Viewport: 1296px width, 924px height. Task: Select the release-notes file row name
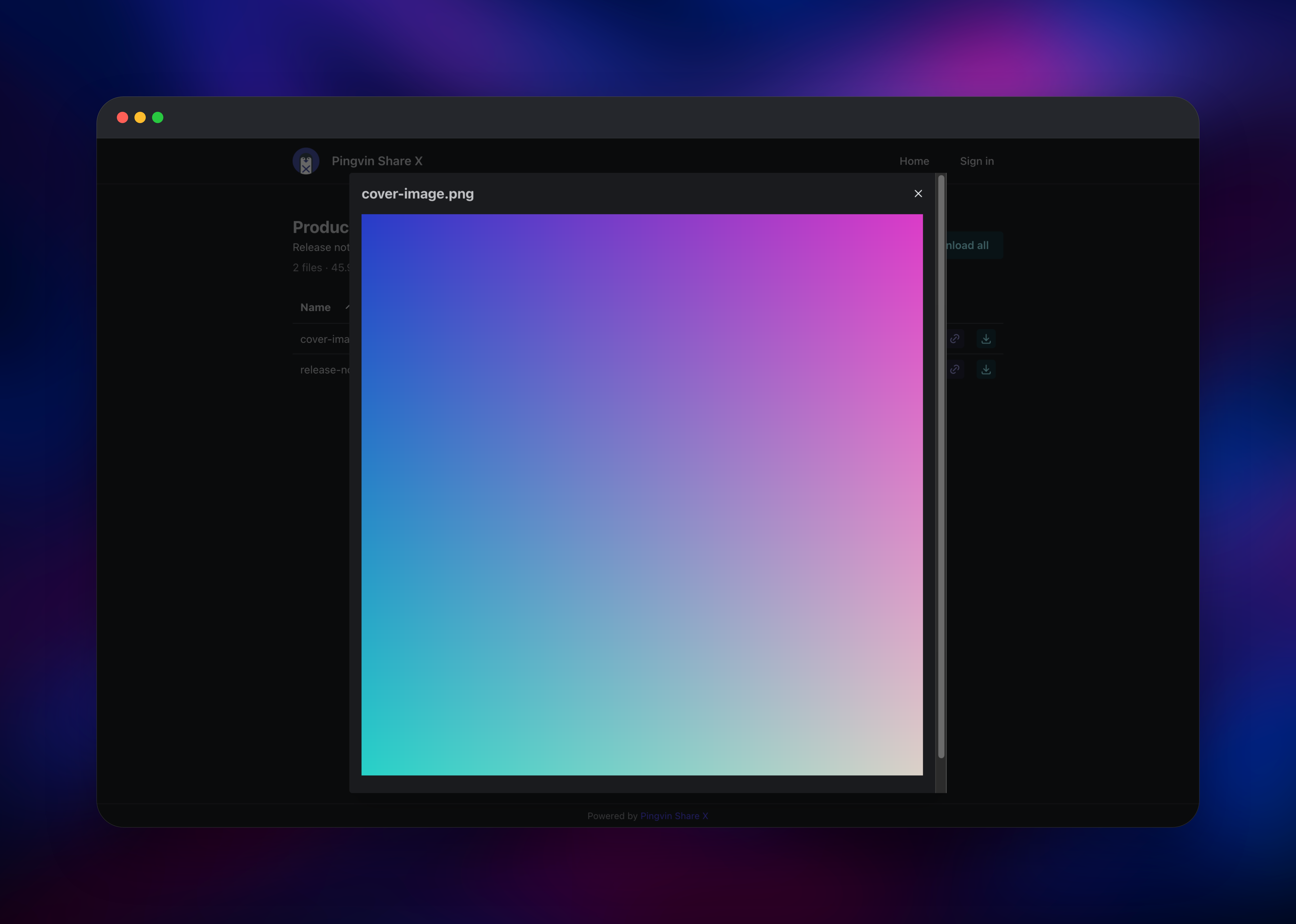[x=325, y=370]
